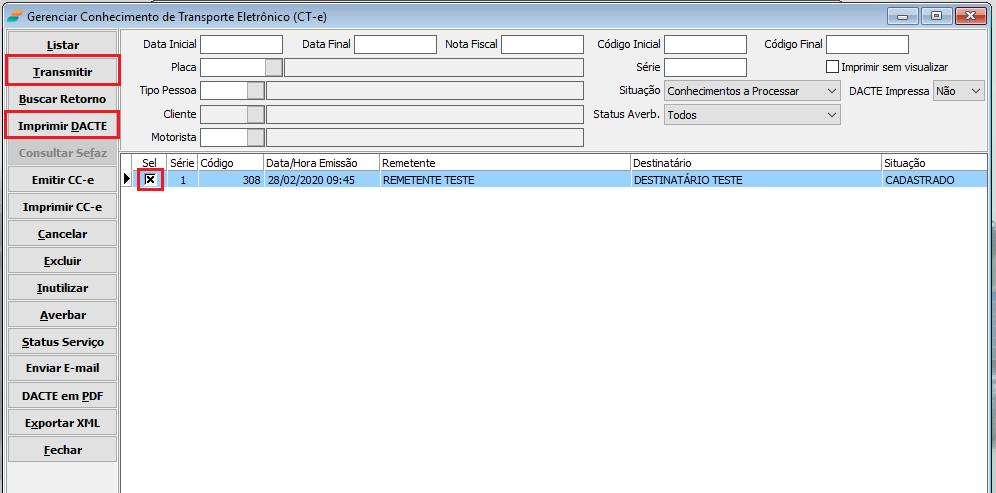
Task: Click the Placa lookup button
Action: [273, 67]
